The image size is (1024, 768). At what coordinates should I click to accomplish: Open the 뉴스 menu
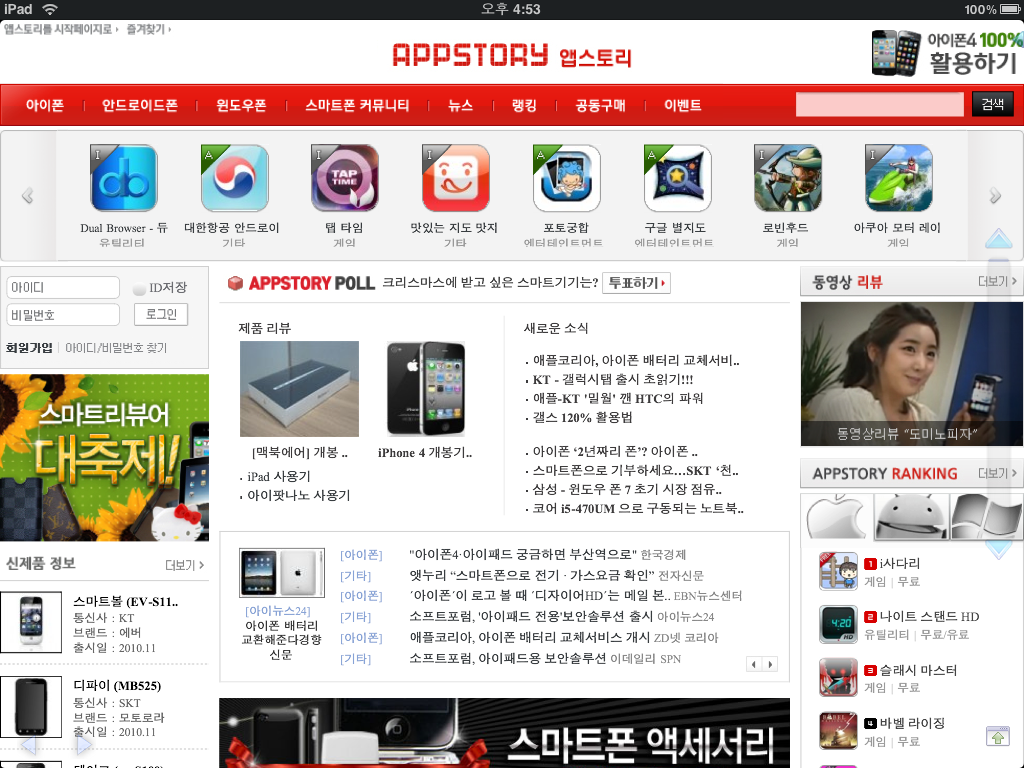460,105
